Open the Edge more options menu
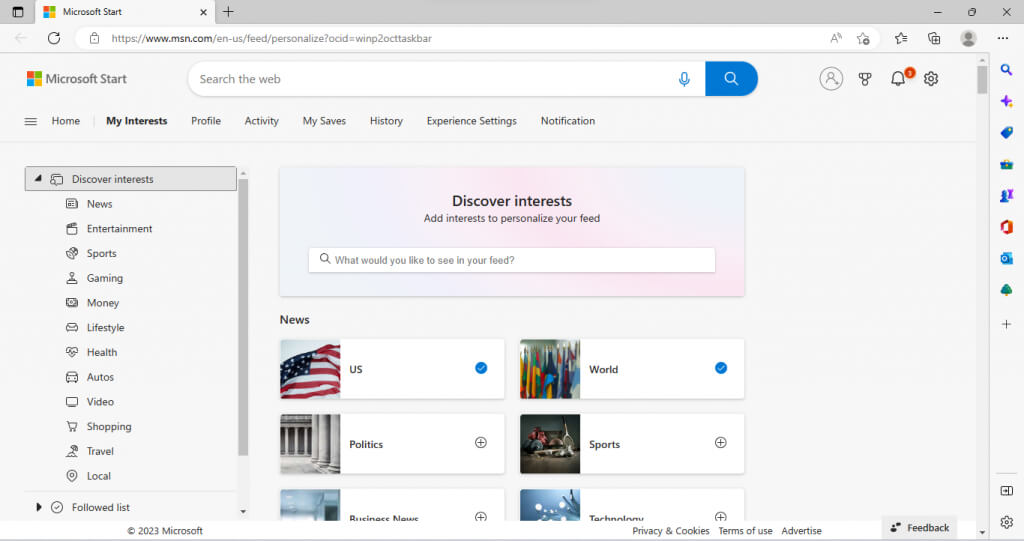 (1003, 38)
